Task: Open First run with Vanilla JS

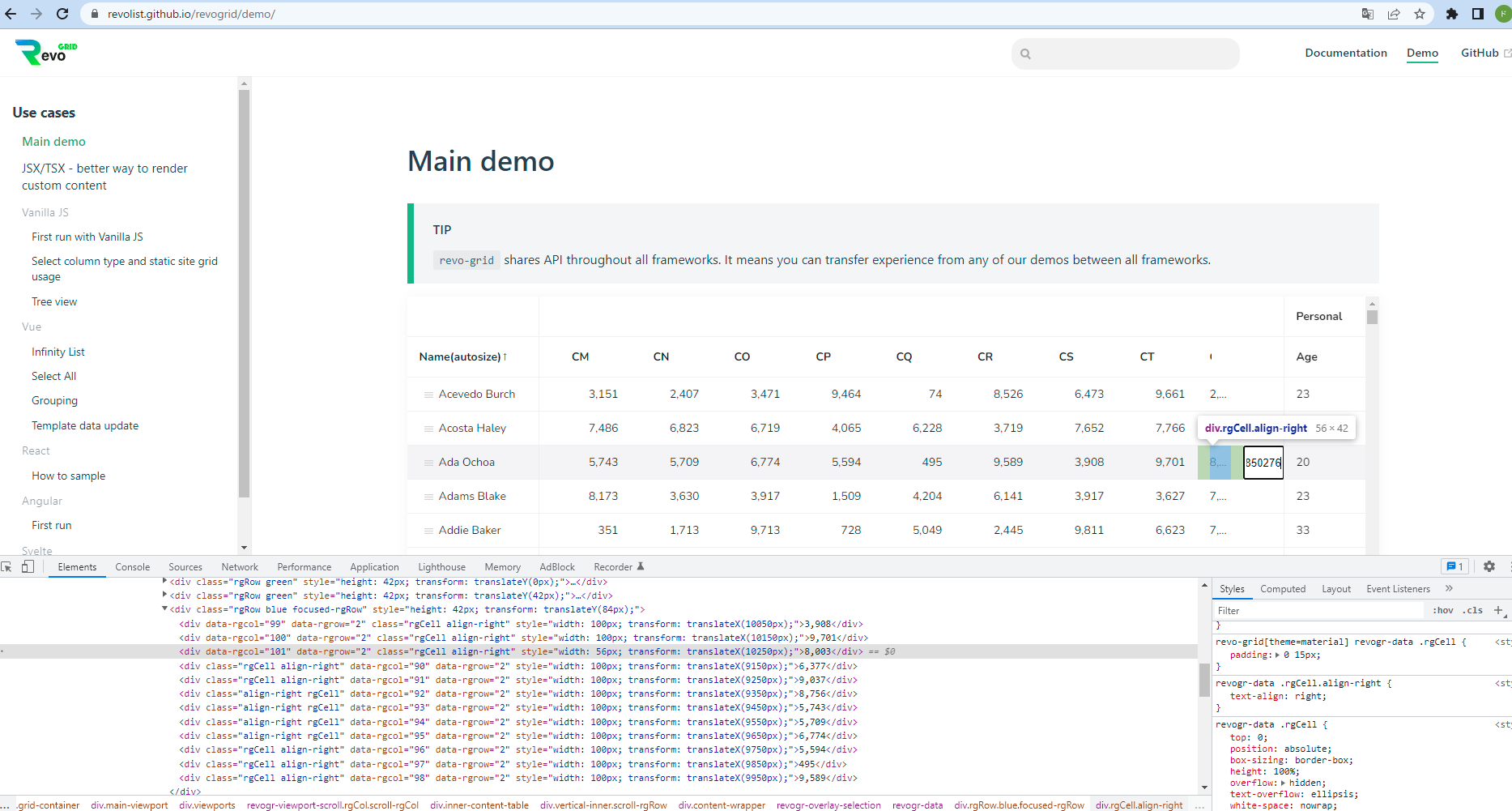Action: [87, 237]
